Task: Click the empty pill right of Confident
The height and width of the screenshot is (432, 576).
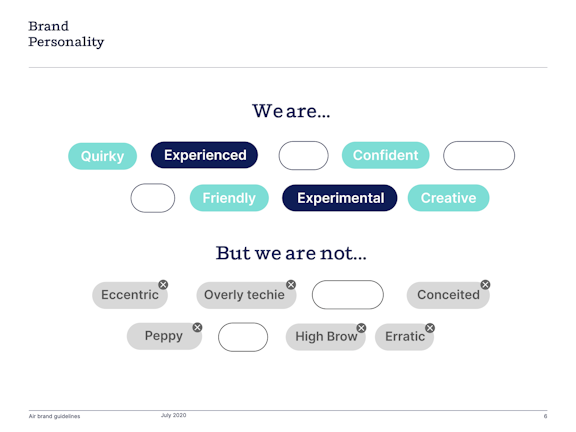Action: pyautogui.click(x=479, y=155)
